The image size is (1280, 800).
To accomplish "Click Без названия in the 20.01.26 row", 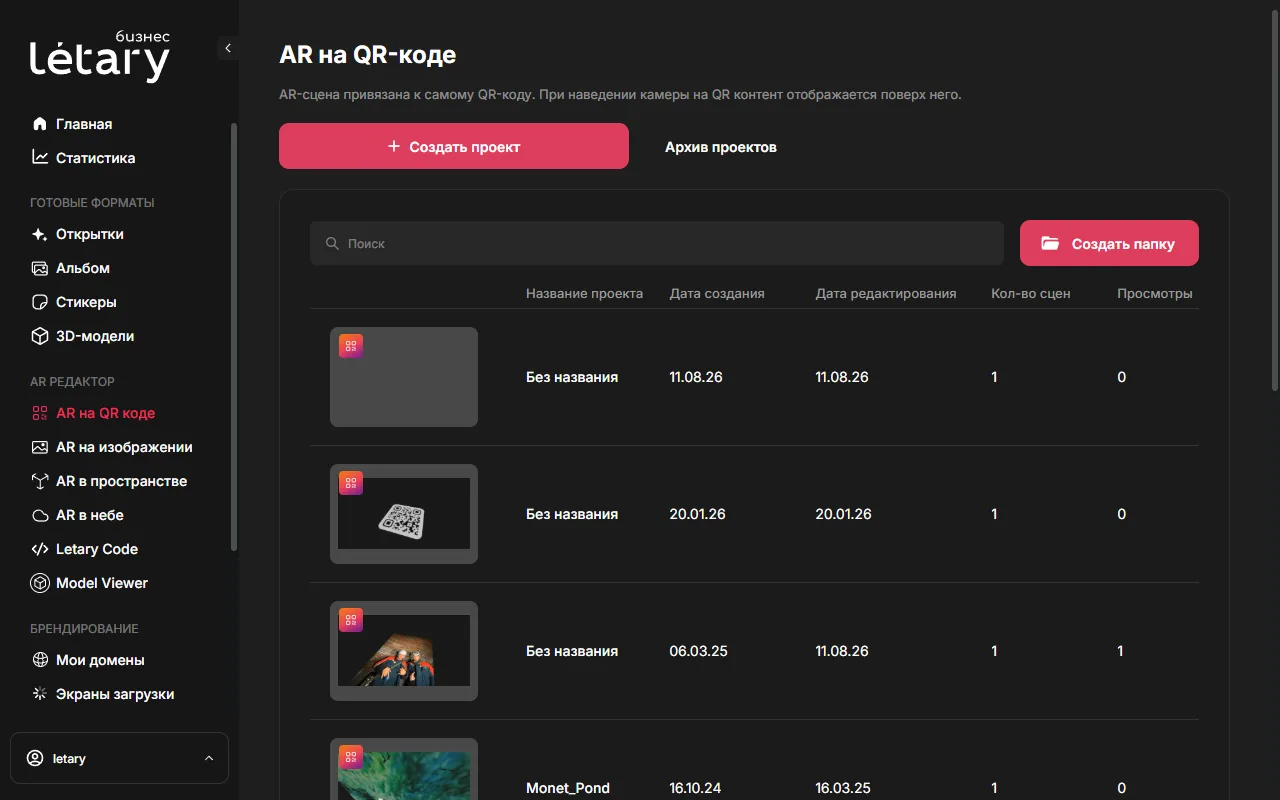I will click(572, 514).
